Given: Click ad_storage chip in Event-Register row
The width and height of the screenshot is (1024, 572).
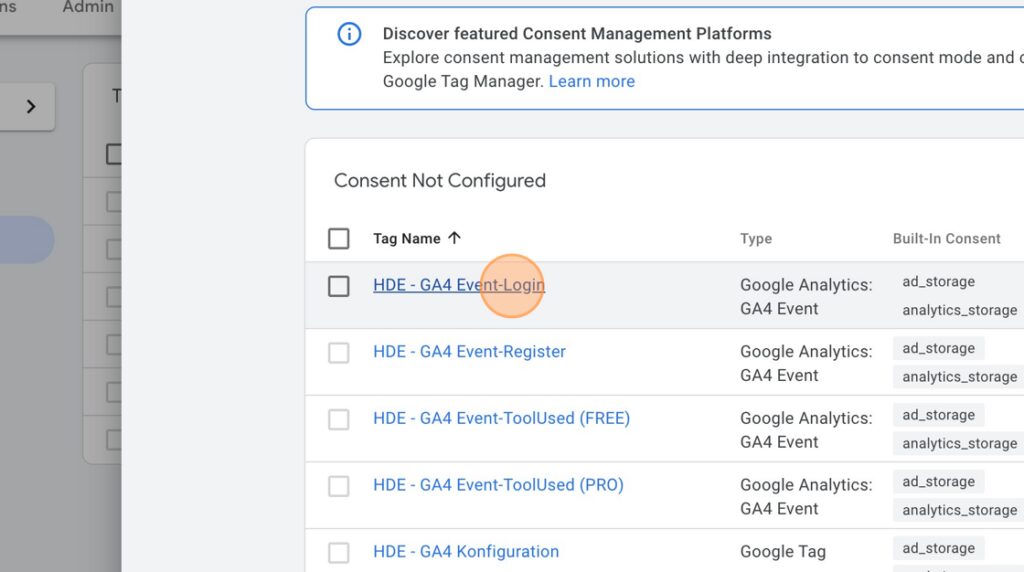Looking at the screenshot, I should pyautogui.click(x=938, y=348).
